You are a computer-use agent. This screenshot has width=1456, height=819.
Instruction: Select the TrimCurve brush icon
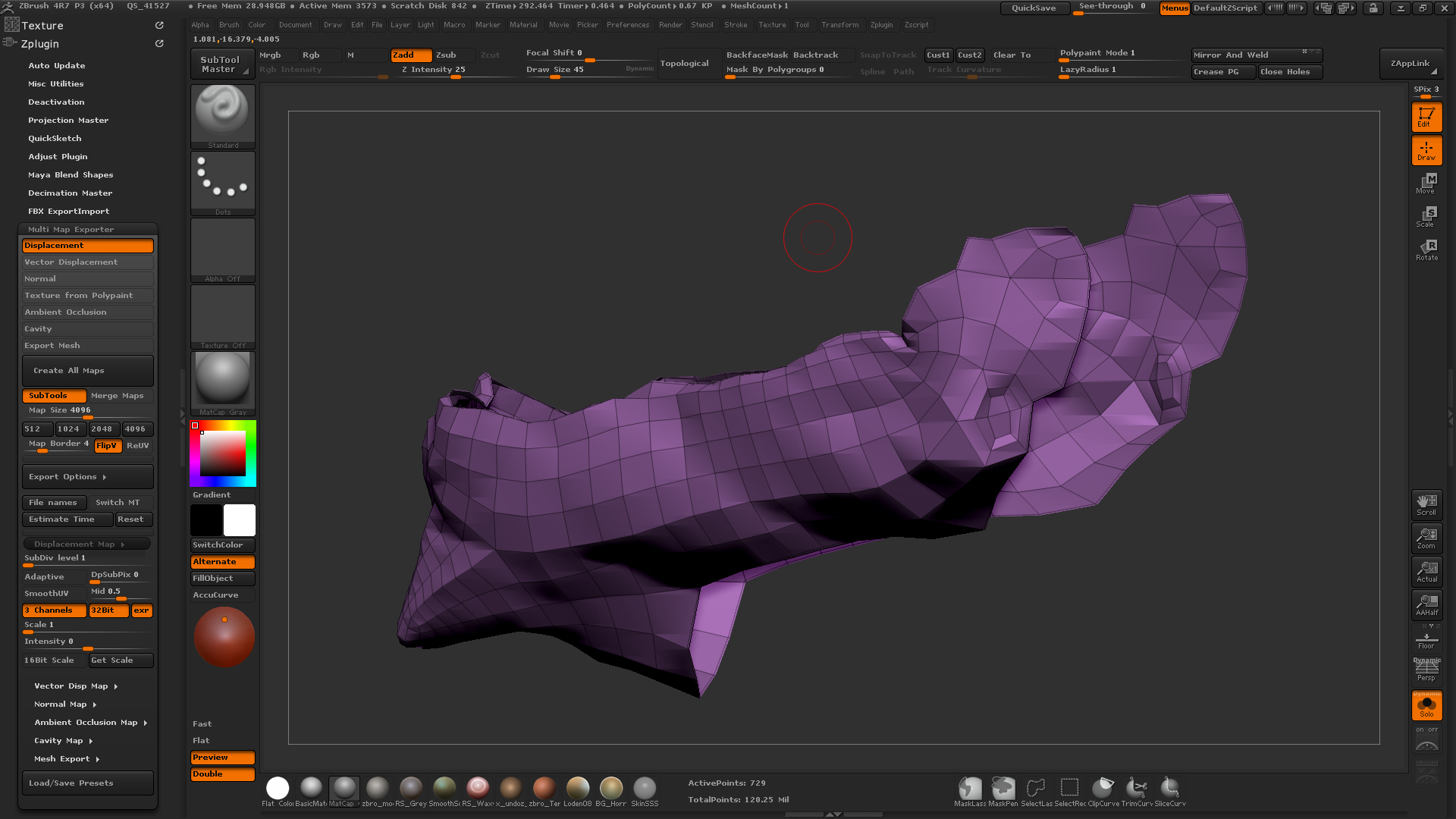pyautogui.click(x=1137, y=792)
